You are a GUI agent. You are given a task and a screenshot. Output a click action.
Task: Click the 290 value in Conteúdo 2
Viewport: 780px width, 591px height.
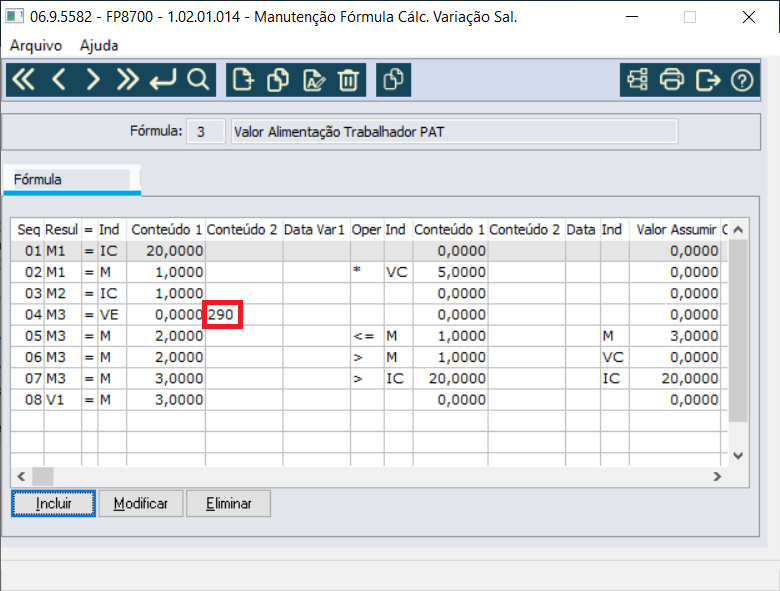click(x=221, y=315)
